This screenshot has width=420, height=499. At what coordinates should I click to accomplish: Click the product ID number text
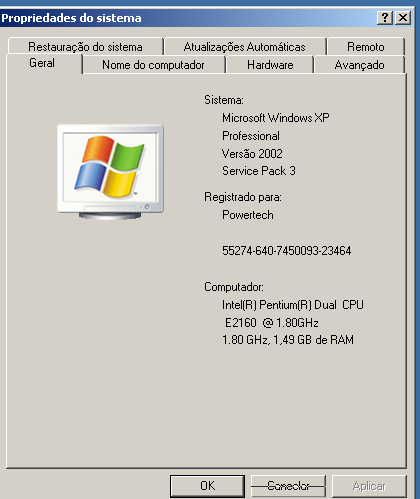(x=287, y=251)
